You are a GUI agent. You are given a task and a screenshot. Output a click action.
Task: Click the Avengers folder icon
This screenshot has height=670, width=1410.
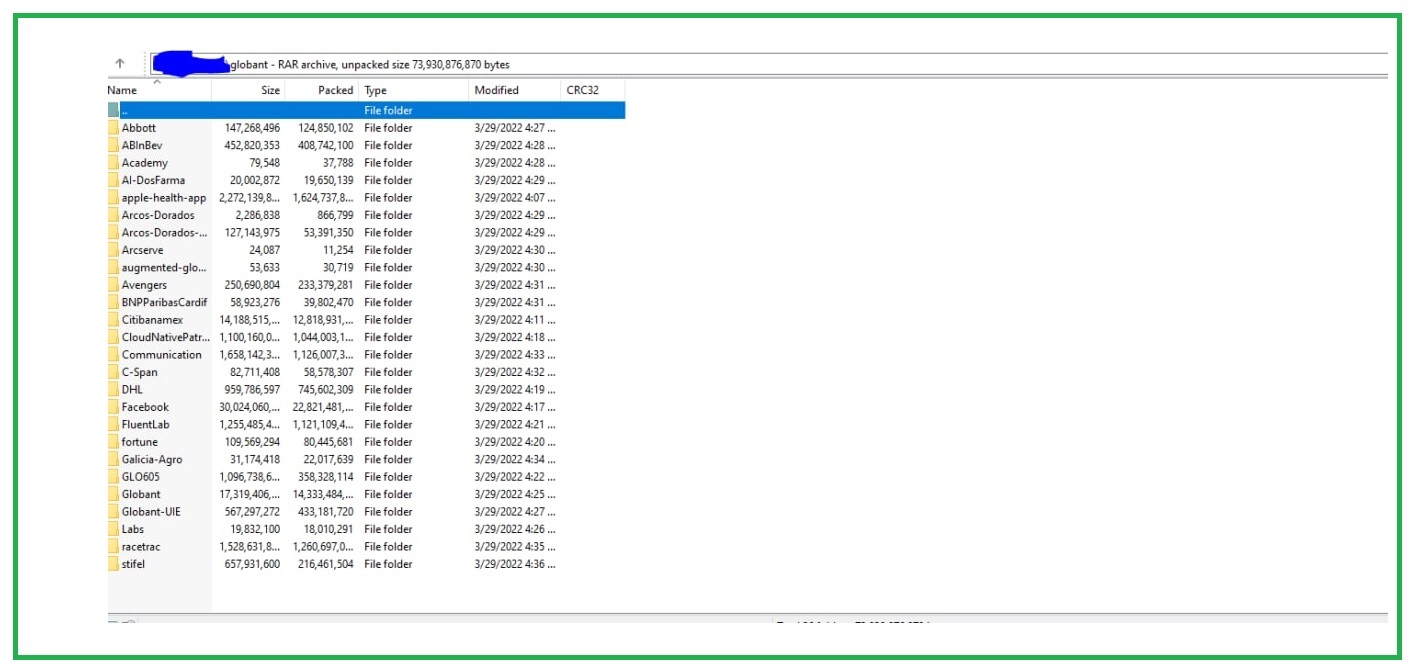click(113, 285)
